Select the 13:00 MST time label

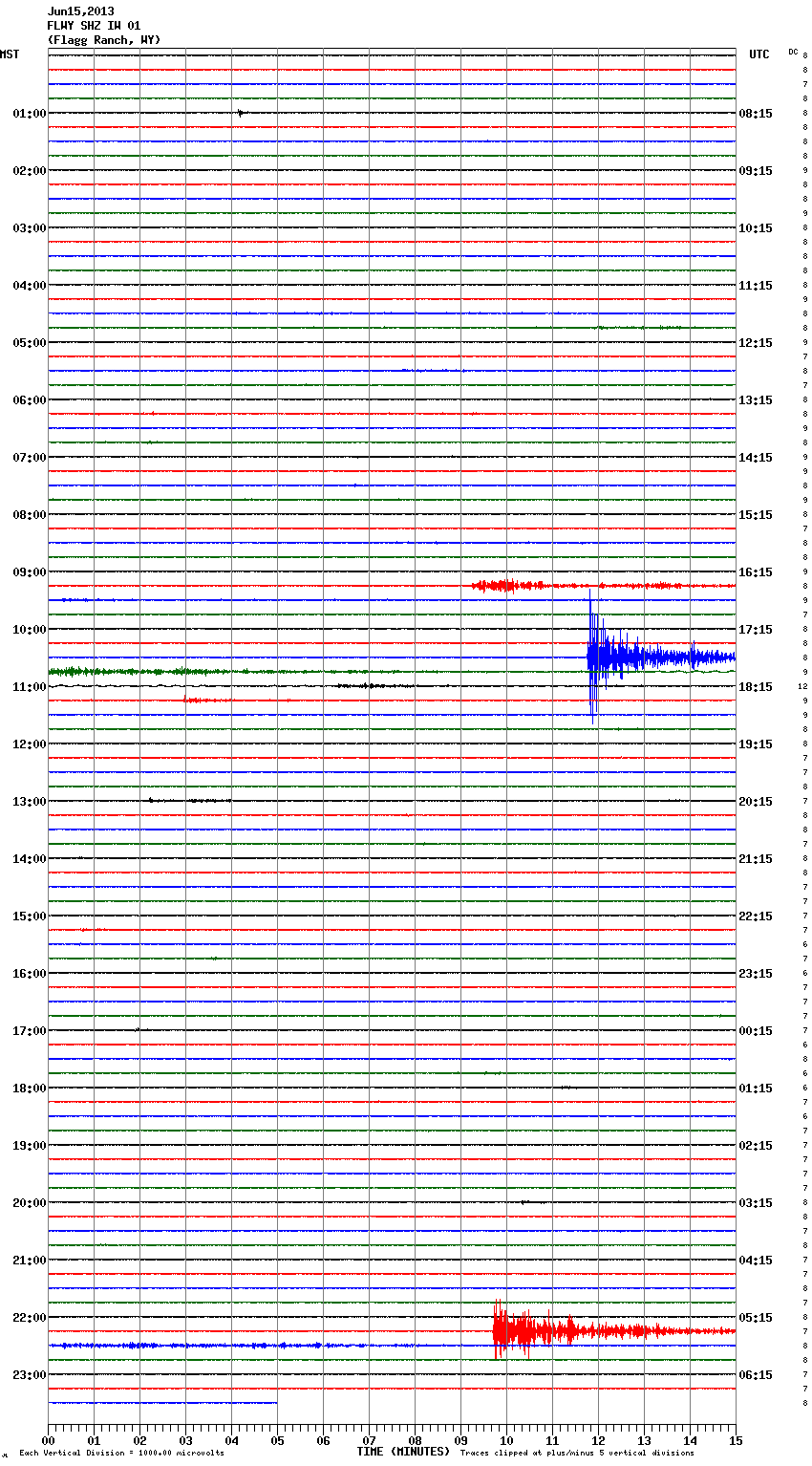[x=29, y=802]
